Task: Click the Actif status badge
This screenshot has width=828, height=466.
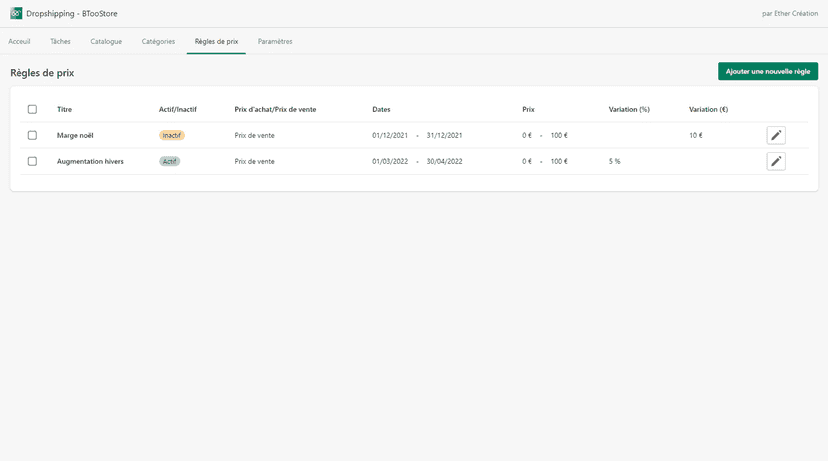Action: coord(170,161)
